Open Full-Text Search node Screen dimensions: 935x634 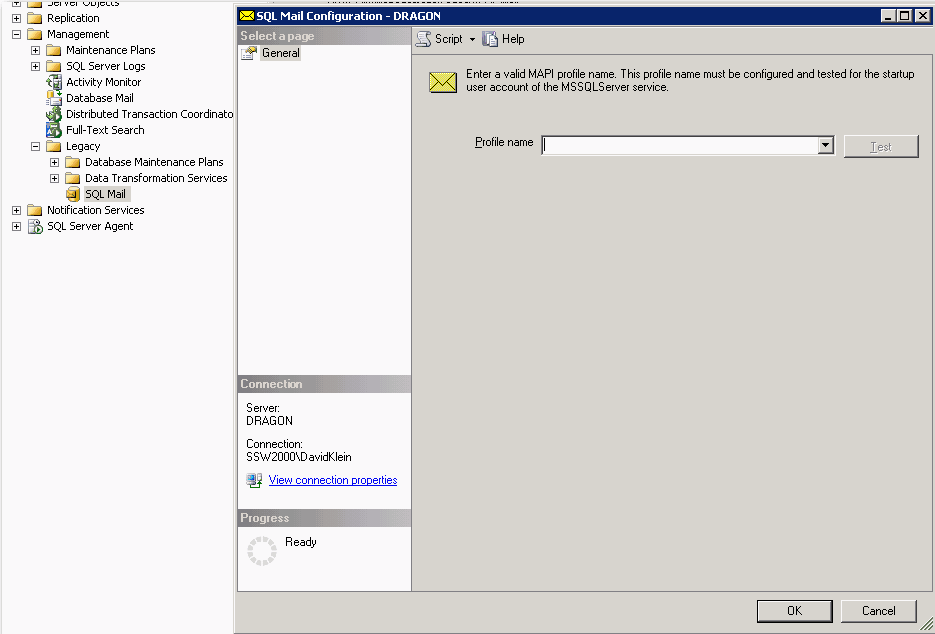click(105, 130)
